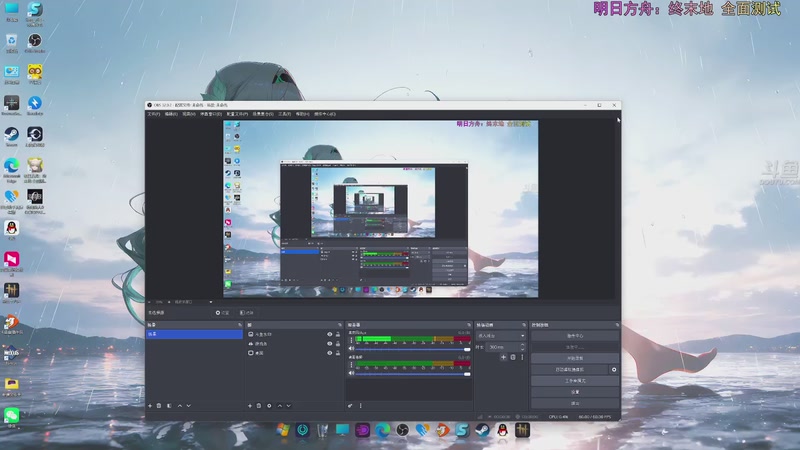Image resolution: width=800 pixels, height=450 pixels.
Task: Move source up in Sources toolbar
Action: click(x=280, y=406)
